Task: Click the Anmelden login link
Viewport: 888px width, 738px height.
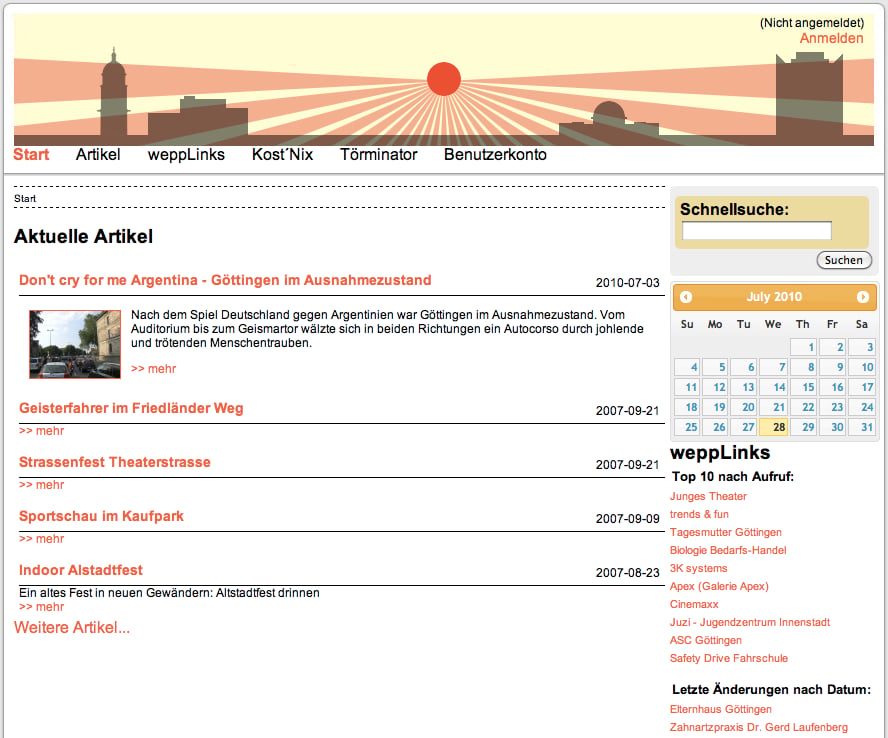Action: point(831,39)
